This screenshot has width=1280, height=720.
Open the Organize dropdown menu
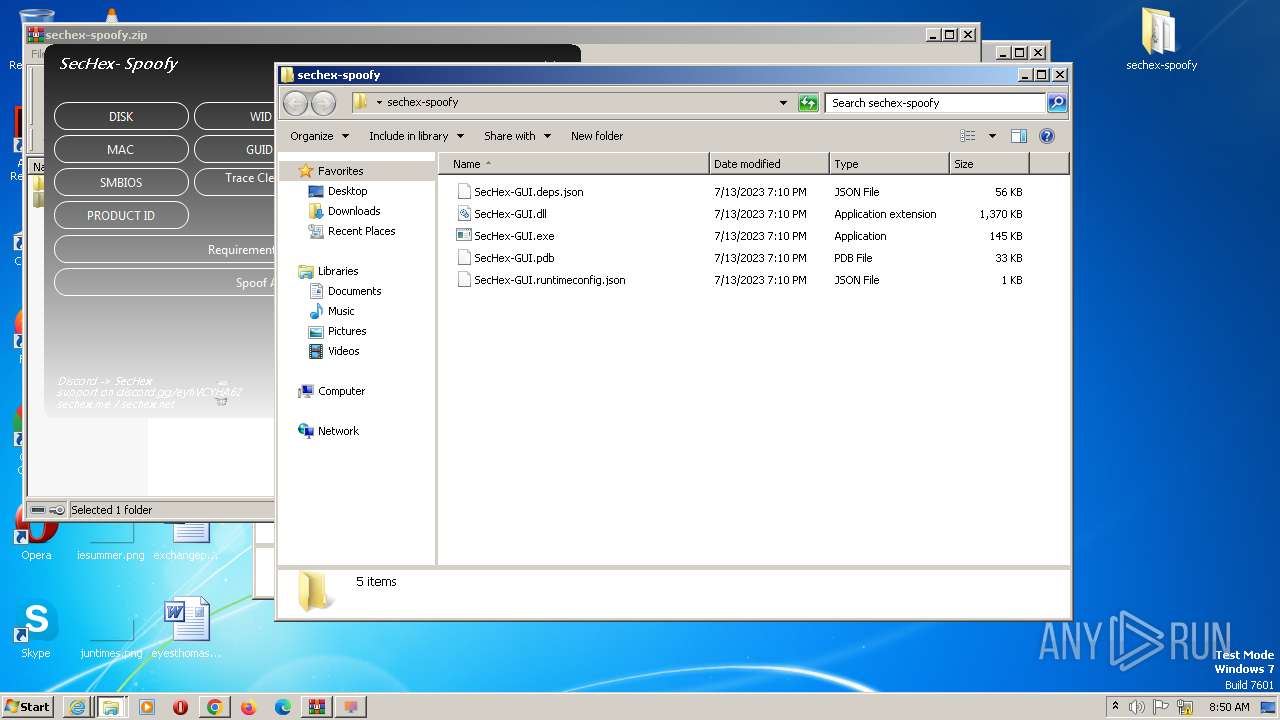pyautogui.click(x=319, y=136)
